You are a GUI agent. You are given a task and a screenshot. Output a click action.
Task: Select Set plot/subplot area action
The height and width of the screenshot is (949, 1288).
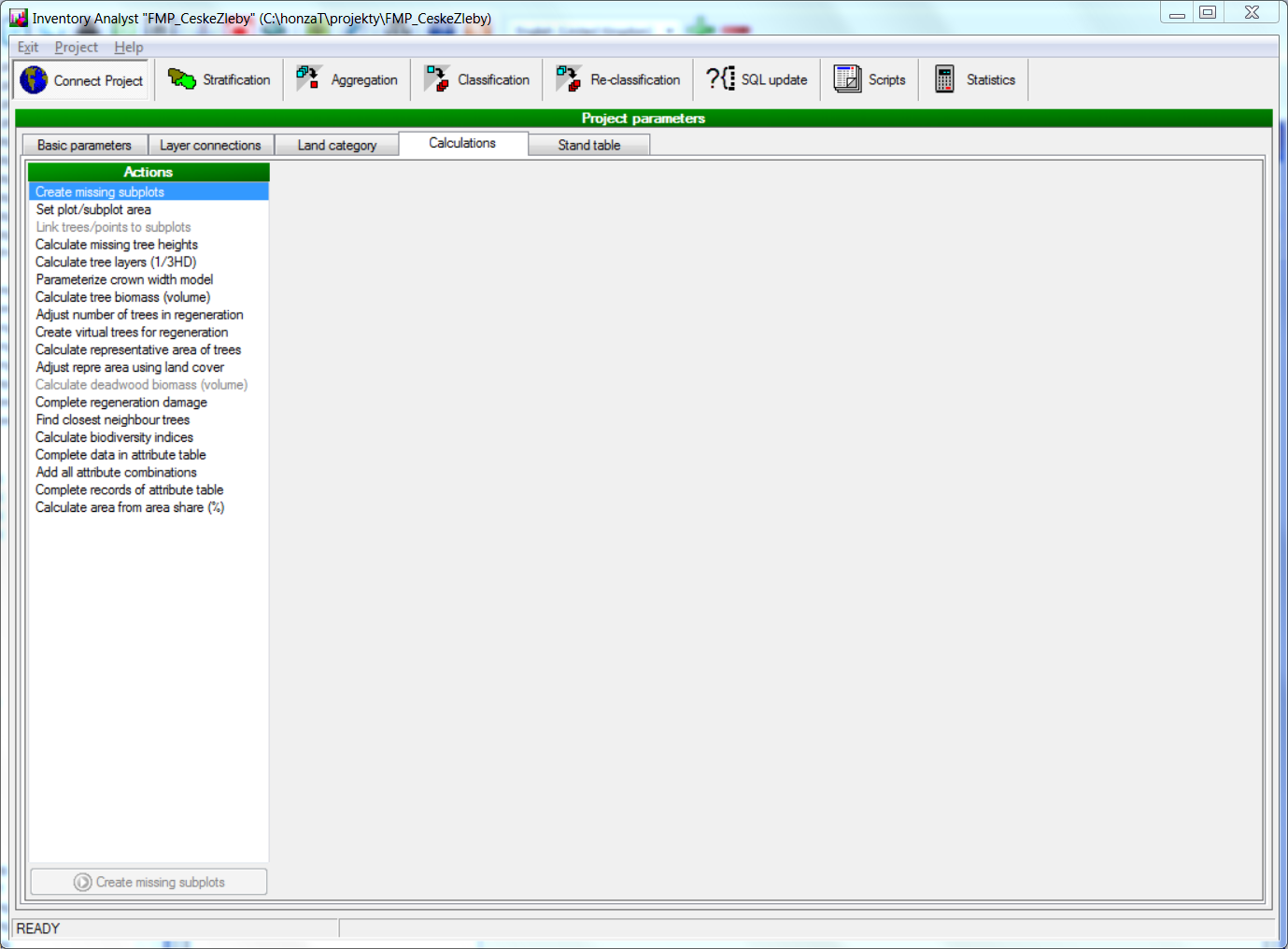(x=93, y=210)
